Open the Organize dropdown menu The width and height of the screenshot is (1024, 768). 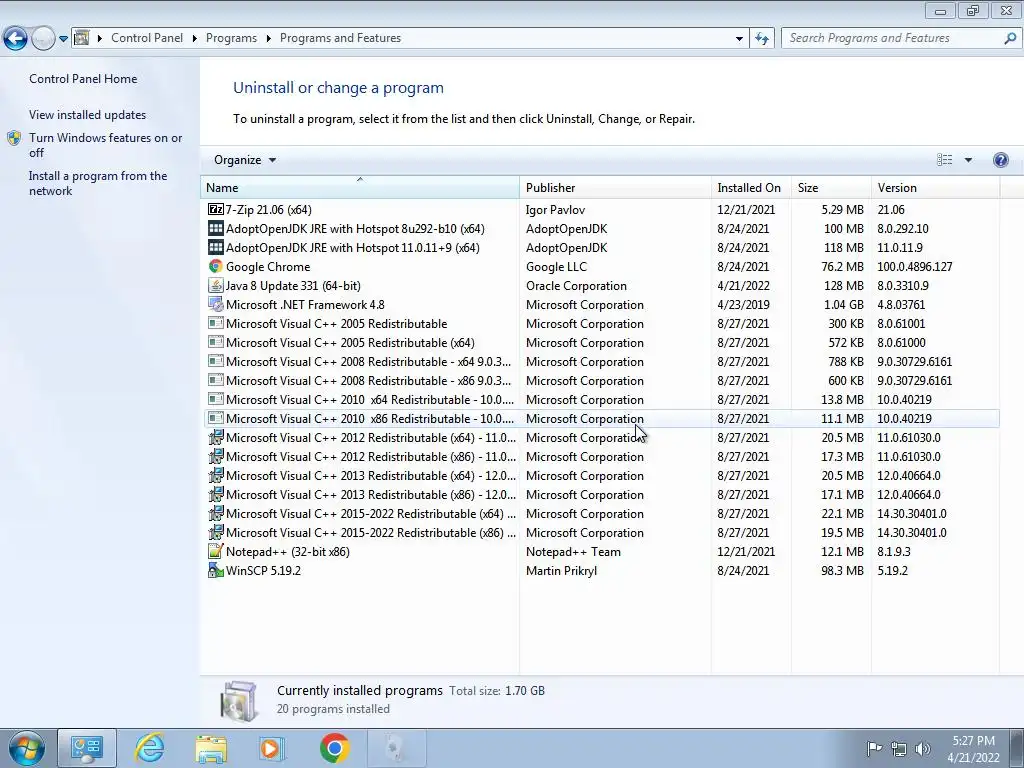click(x=245, y=160)
